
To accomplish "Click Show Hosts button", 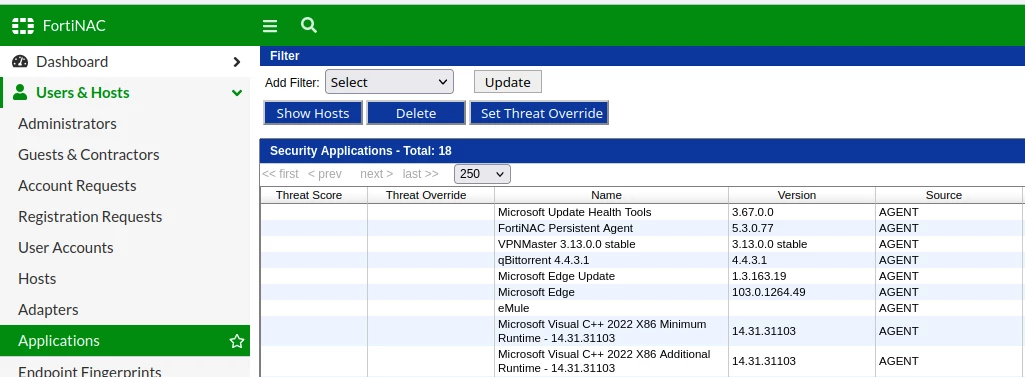I will (x=313, y=113).
